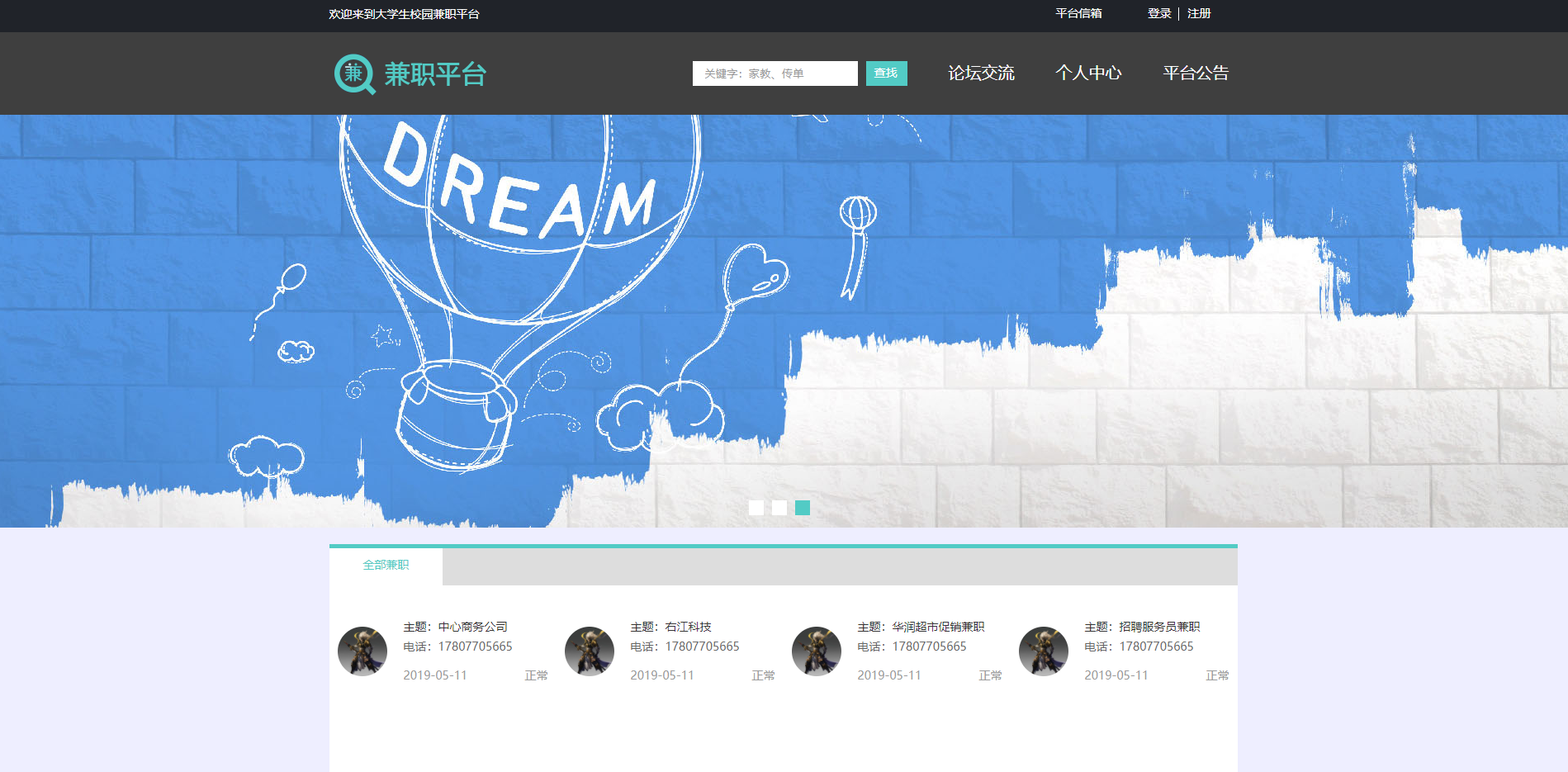Open 平台公告 navigation menu
The width and height of the screenshot is (1568, 772).
pyautogui.click(x=1196, y=73)
